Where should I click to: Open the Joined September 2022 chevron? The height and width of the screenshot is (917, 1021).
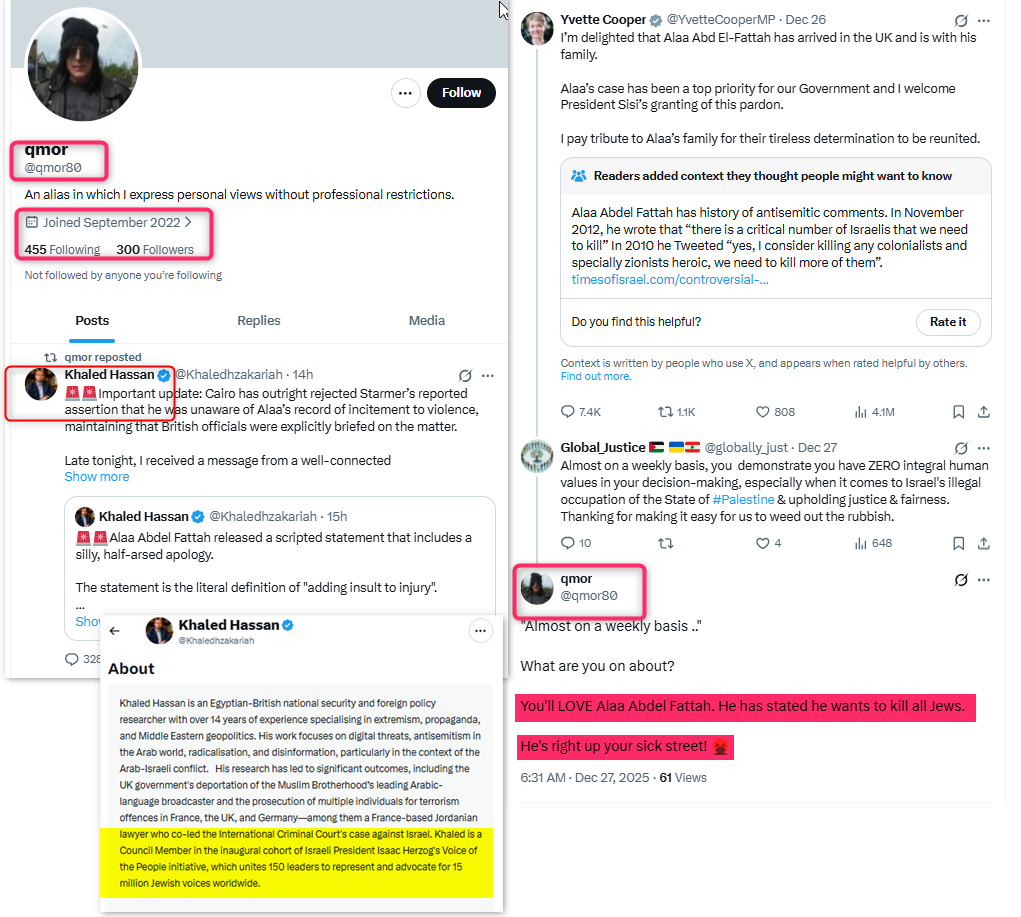188,222
